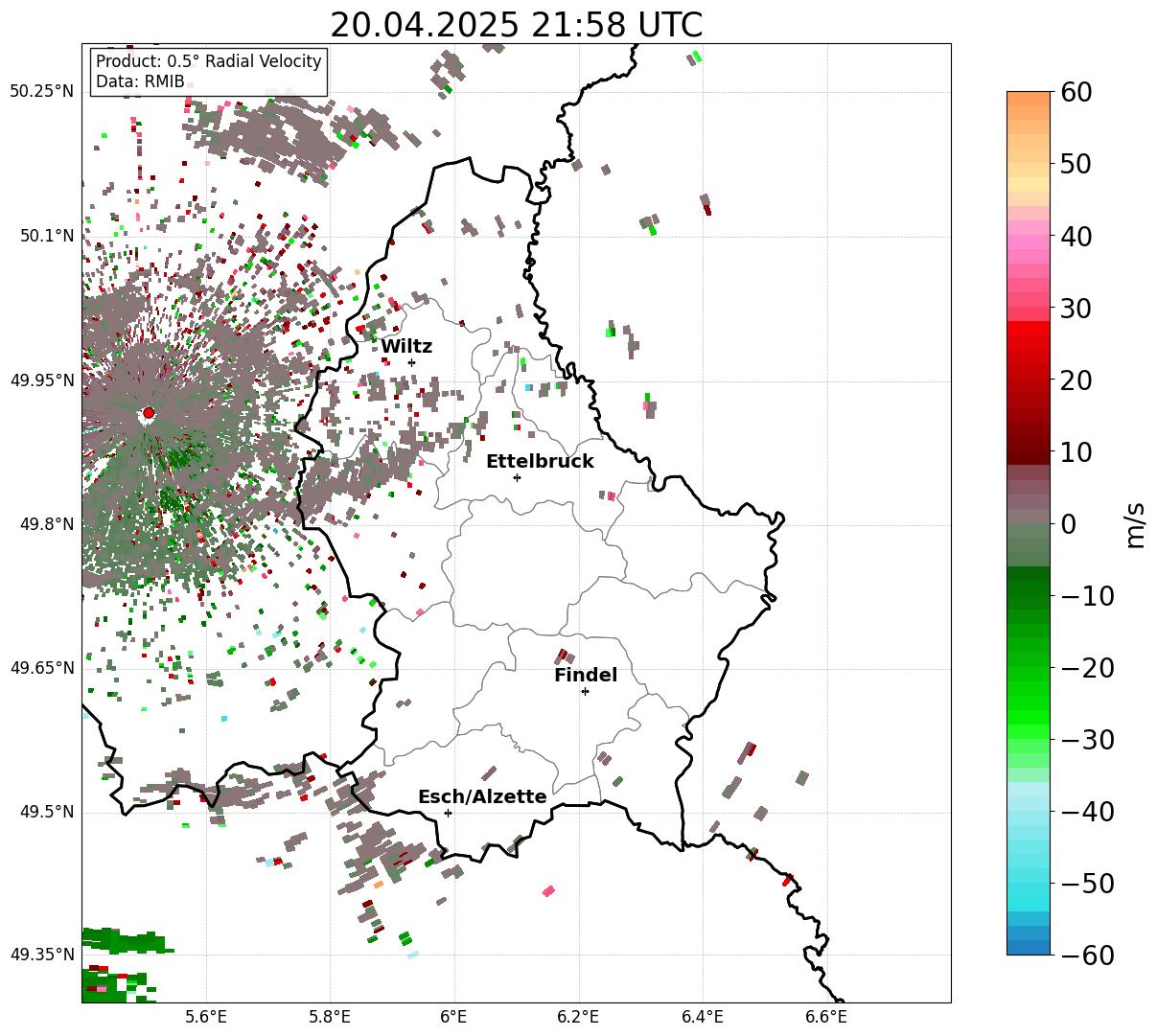Click the colorbar 30 tick label
The height and width of the screenshot is (1036, 1157).
(1075, 308)
